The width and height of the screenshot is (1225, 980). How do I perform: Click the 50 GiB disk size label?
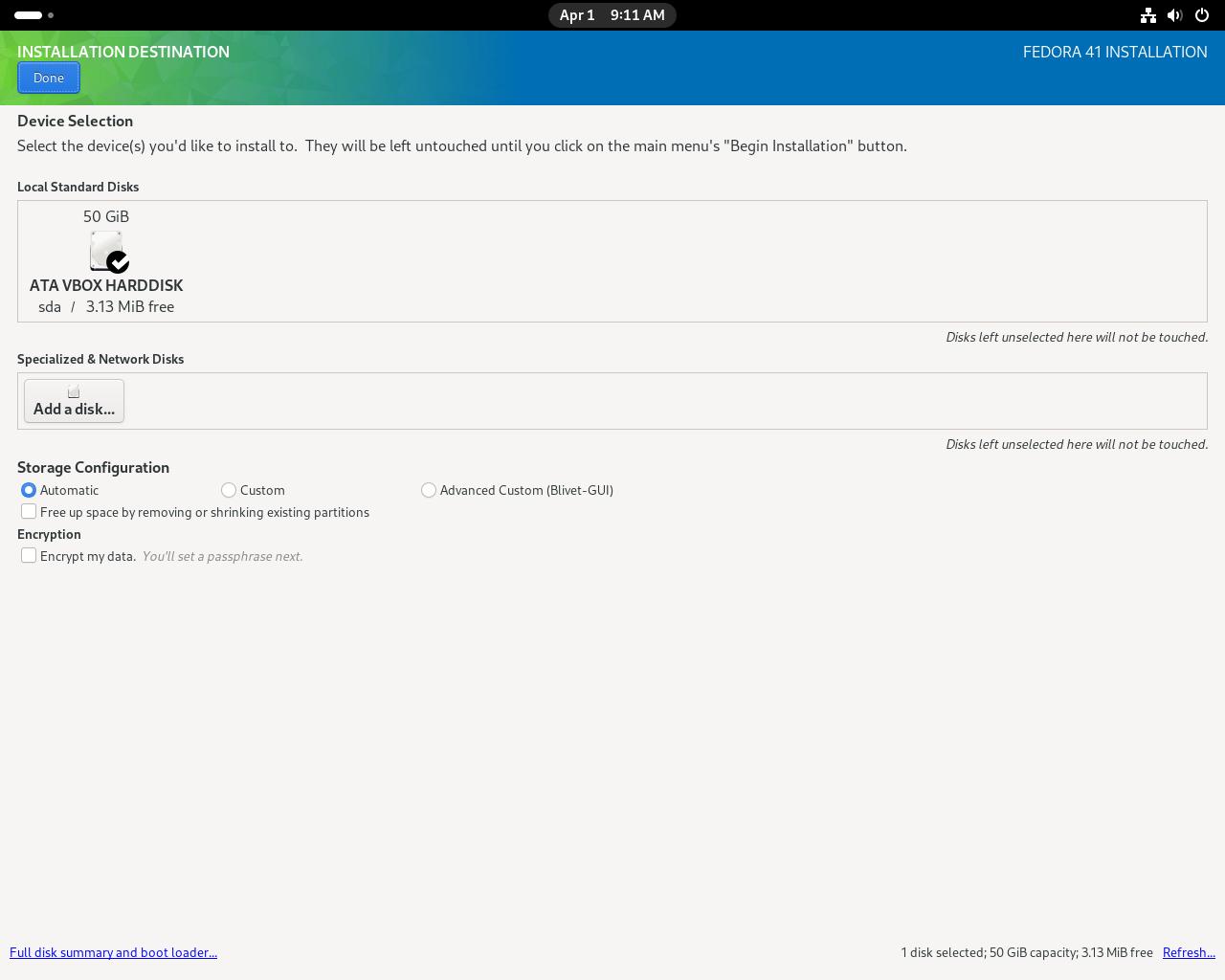[x=106, y=216]
